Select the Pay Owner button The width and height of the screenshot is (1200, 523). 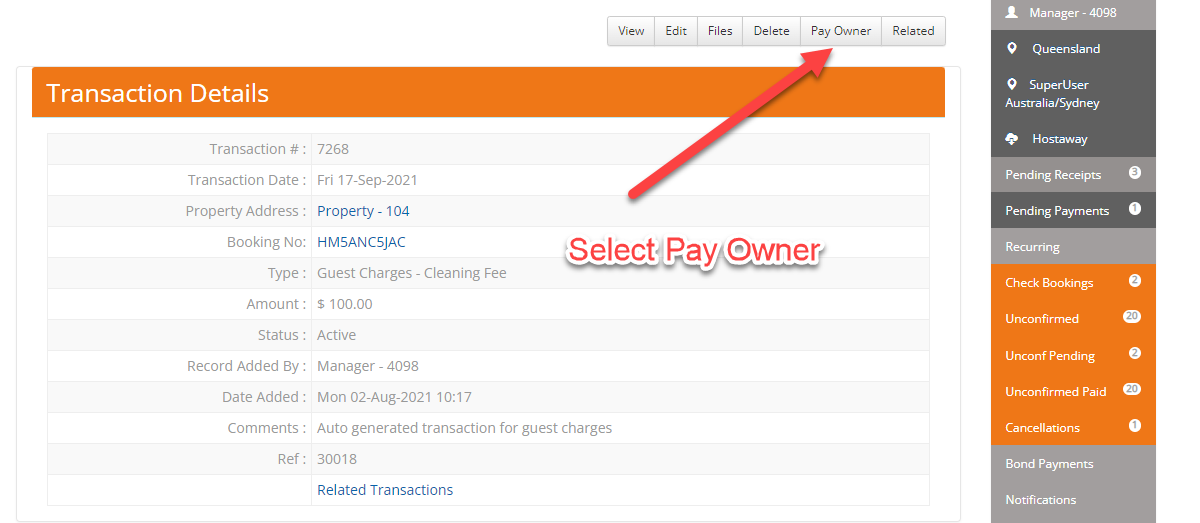(x=841, y=31)
